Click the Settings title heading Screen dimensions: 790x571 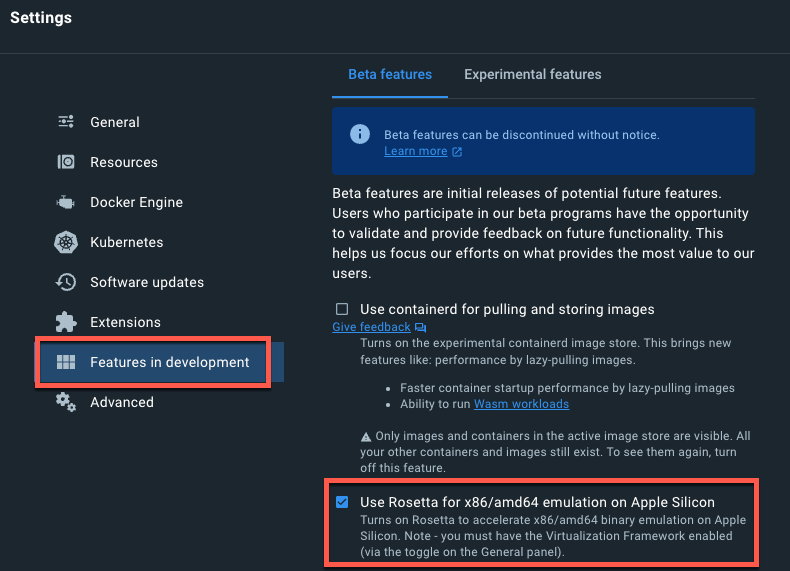41,18
